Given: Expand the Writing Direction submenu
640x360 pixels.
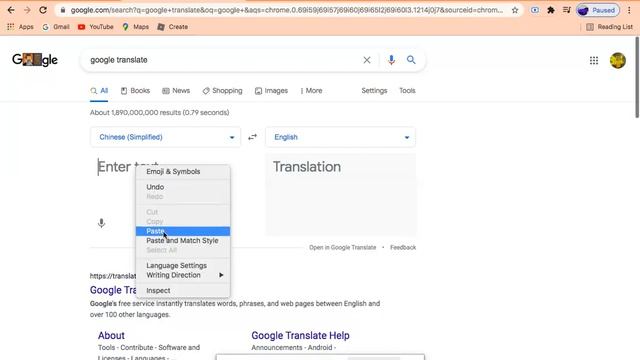Looking at the screenshot, I should point(183,275).
